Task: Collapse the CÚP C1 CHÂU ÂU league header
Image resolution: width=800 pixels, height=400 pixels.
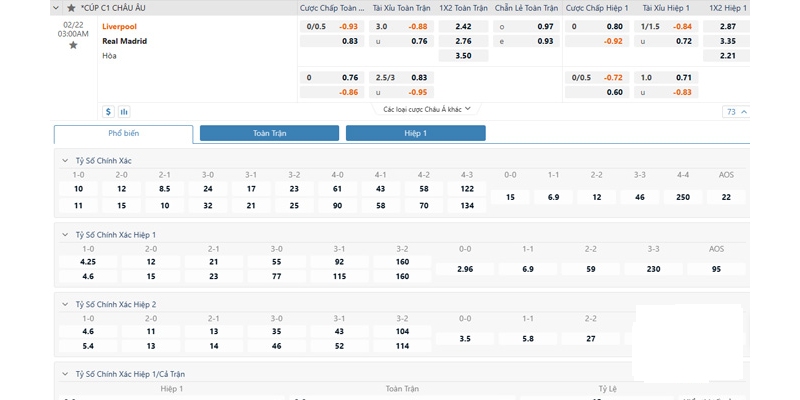Action: coord(58,7)
